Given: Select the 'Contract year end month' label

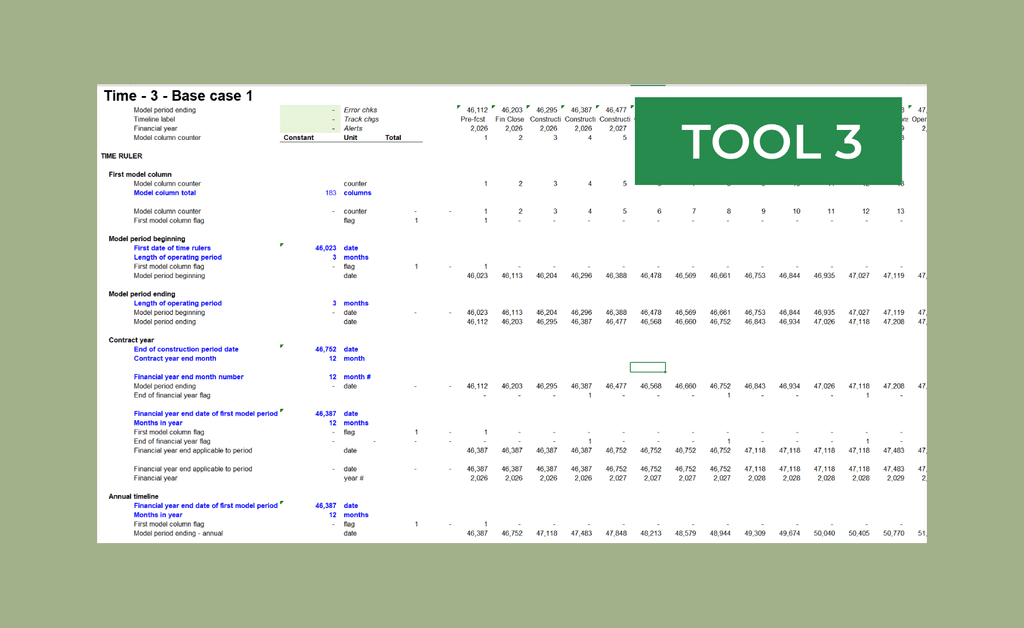Looking at the screenshot, I should coord(175,358).
